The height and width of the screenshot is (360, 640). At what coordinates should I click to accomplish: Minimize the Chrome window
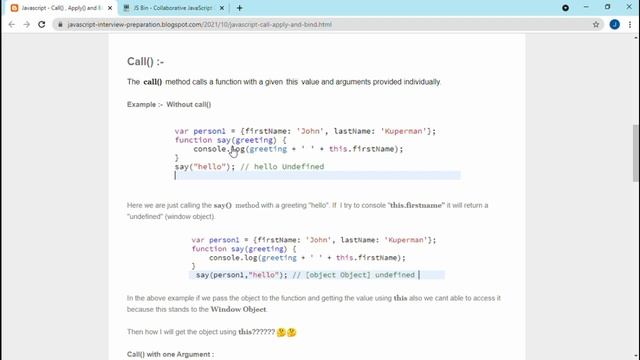[x=586, y=7]
